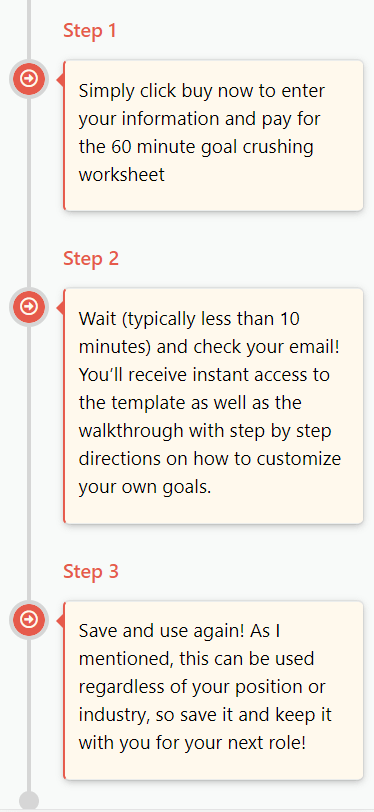Click timeline line between Step 1 and Step 2 icons
Image resolution: width=374 pixels, height=812 pixels.
[x=29, y=193]
